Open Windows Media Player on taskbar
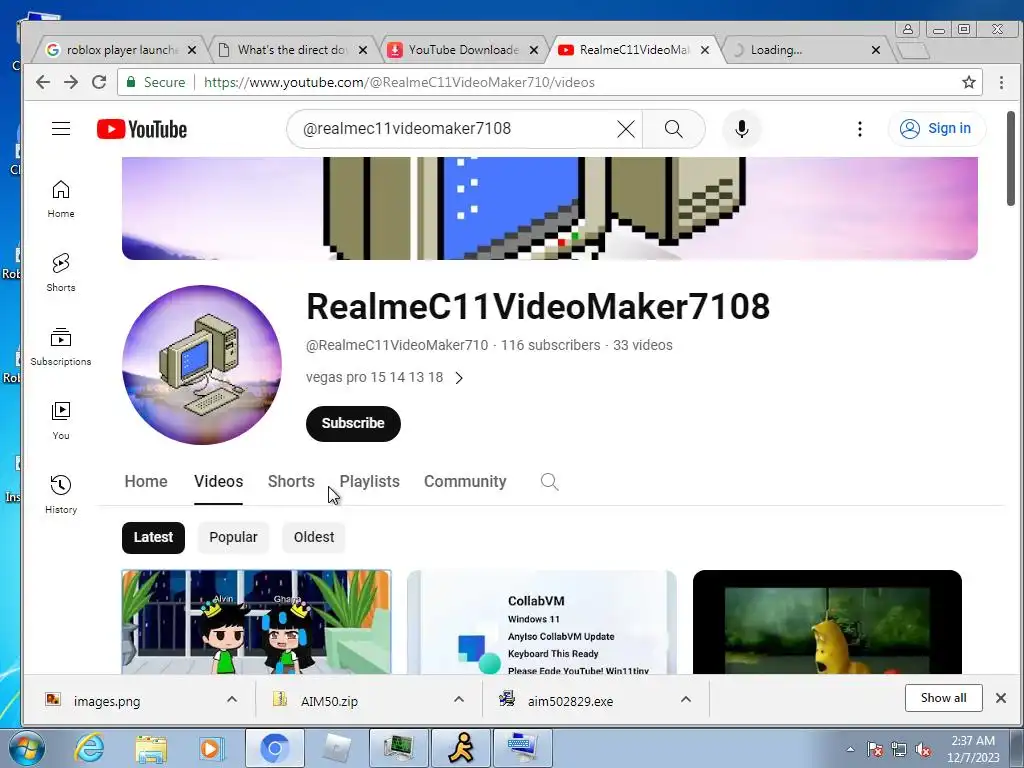 [x=211, y=748]
